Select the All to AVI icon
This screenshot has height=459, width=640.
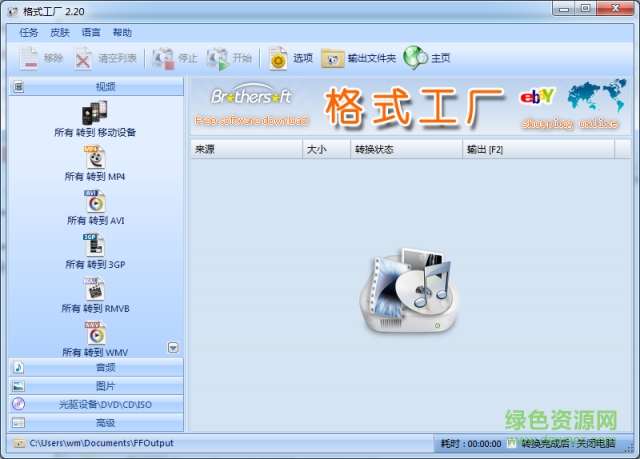[95, 201]
